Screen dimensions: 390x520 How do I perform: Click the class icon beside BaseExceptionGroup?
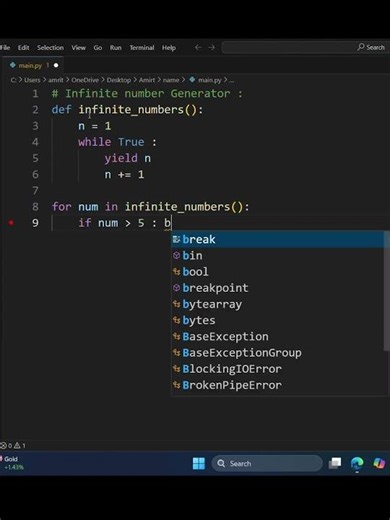[177, 353]
